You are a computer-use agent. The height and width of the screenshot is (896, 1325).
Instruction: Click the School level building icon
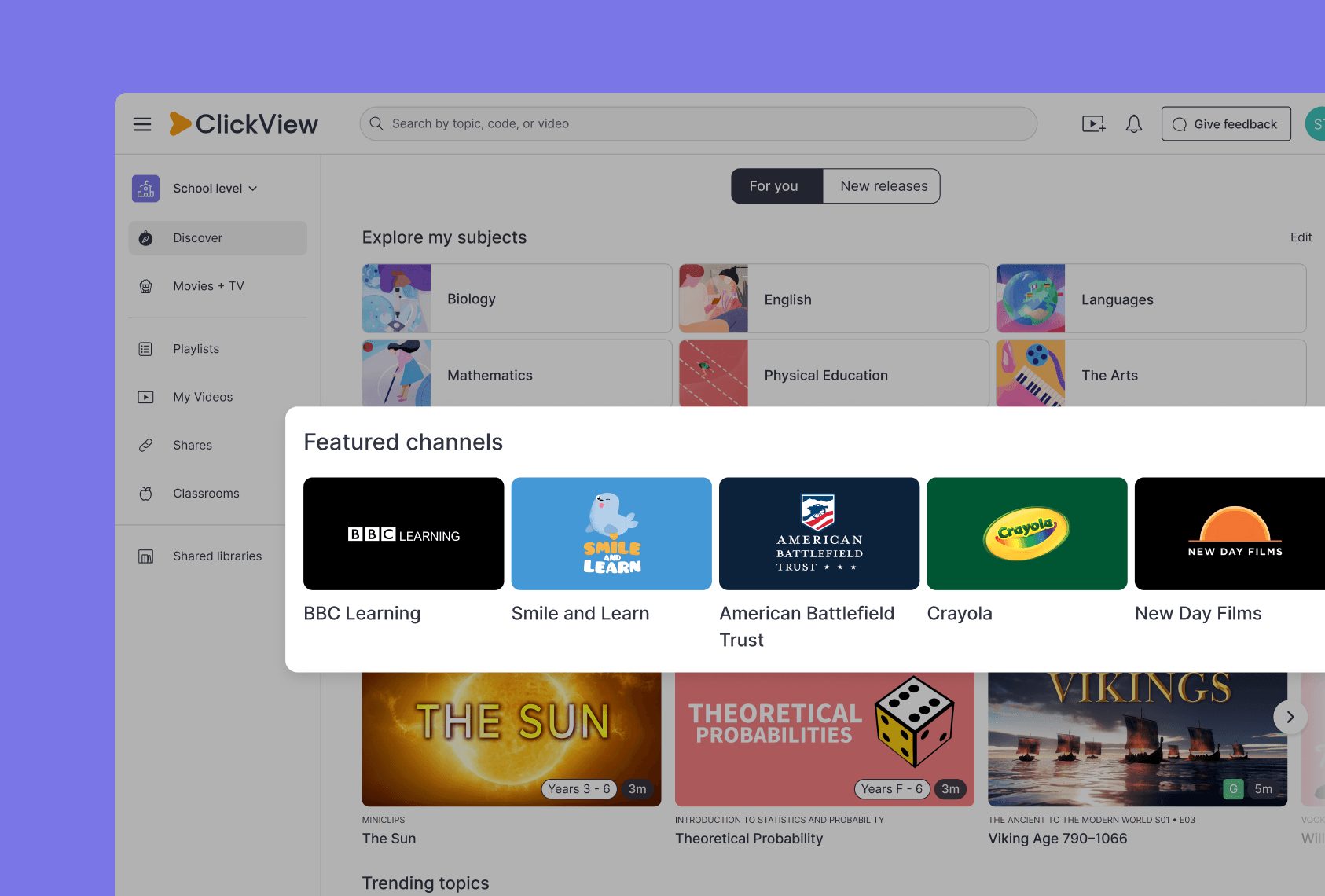tap(145, 189)
